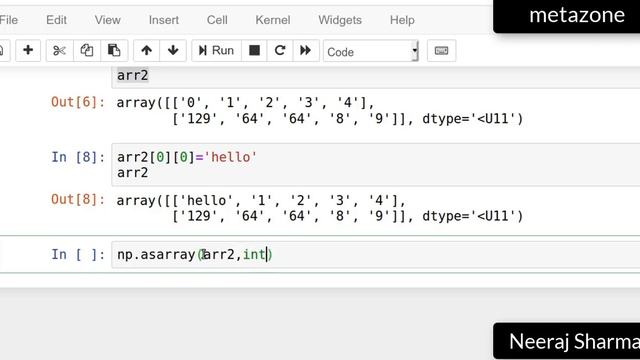Click the In [8] code cell

(x=376, y=165)
